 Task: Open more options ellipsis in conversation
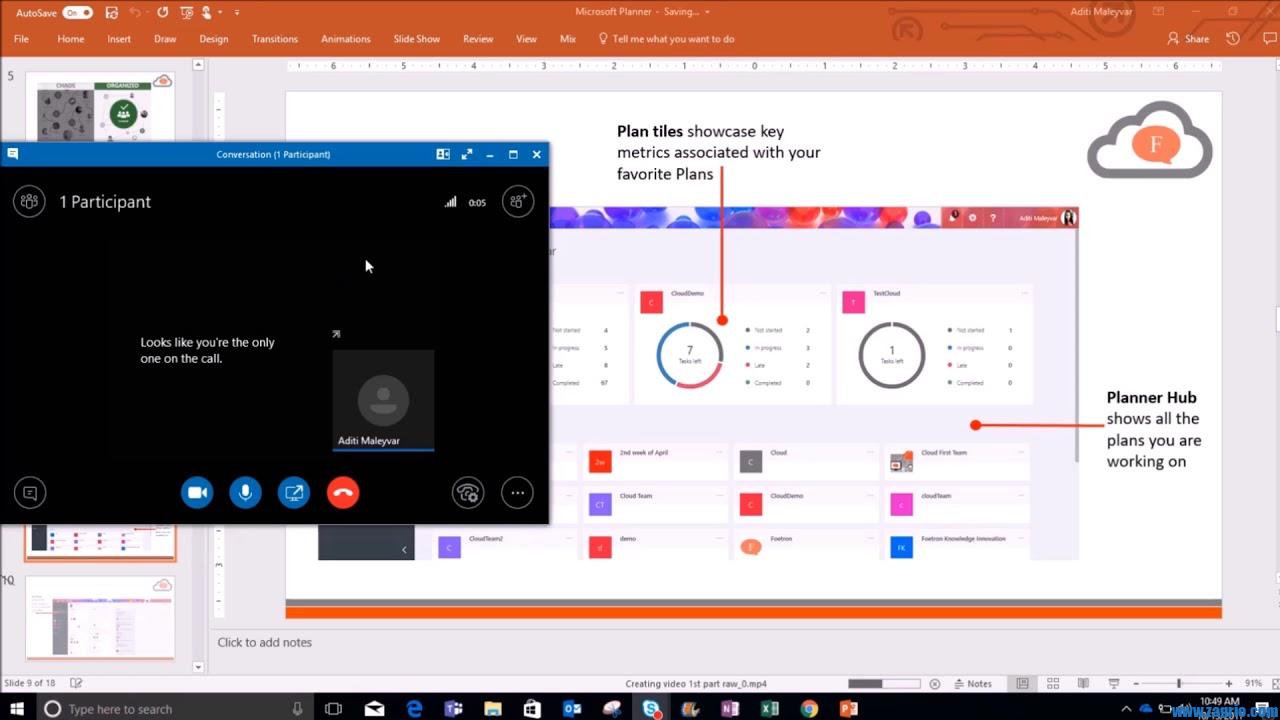click(x=517, y=492)
